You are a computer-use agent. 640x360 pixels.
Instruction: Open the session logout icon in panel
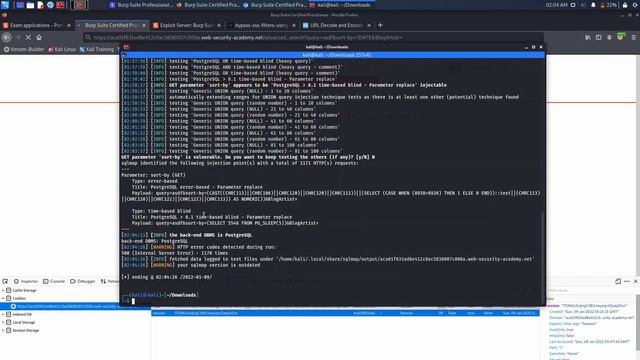[635, 5]
